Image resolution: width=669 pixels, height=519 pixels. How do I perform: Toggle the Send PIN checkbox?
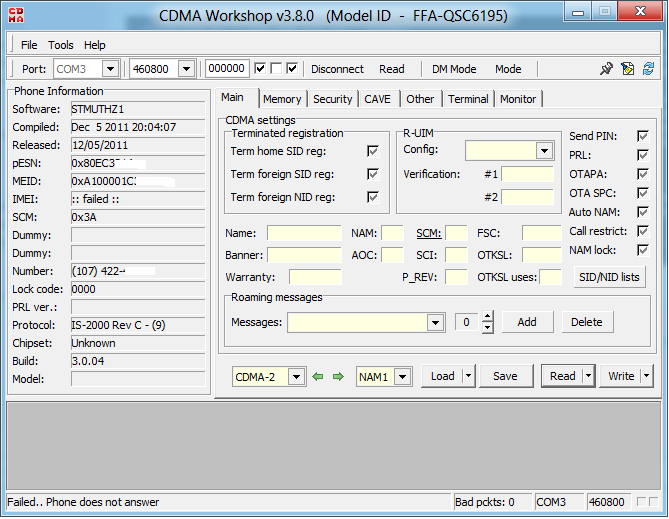[x=643, y=136]
